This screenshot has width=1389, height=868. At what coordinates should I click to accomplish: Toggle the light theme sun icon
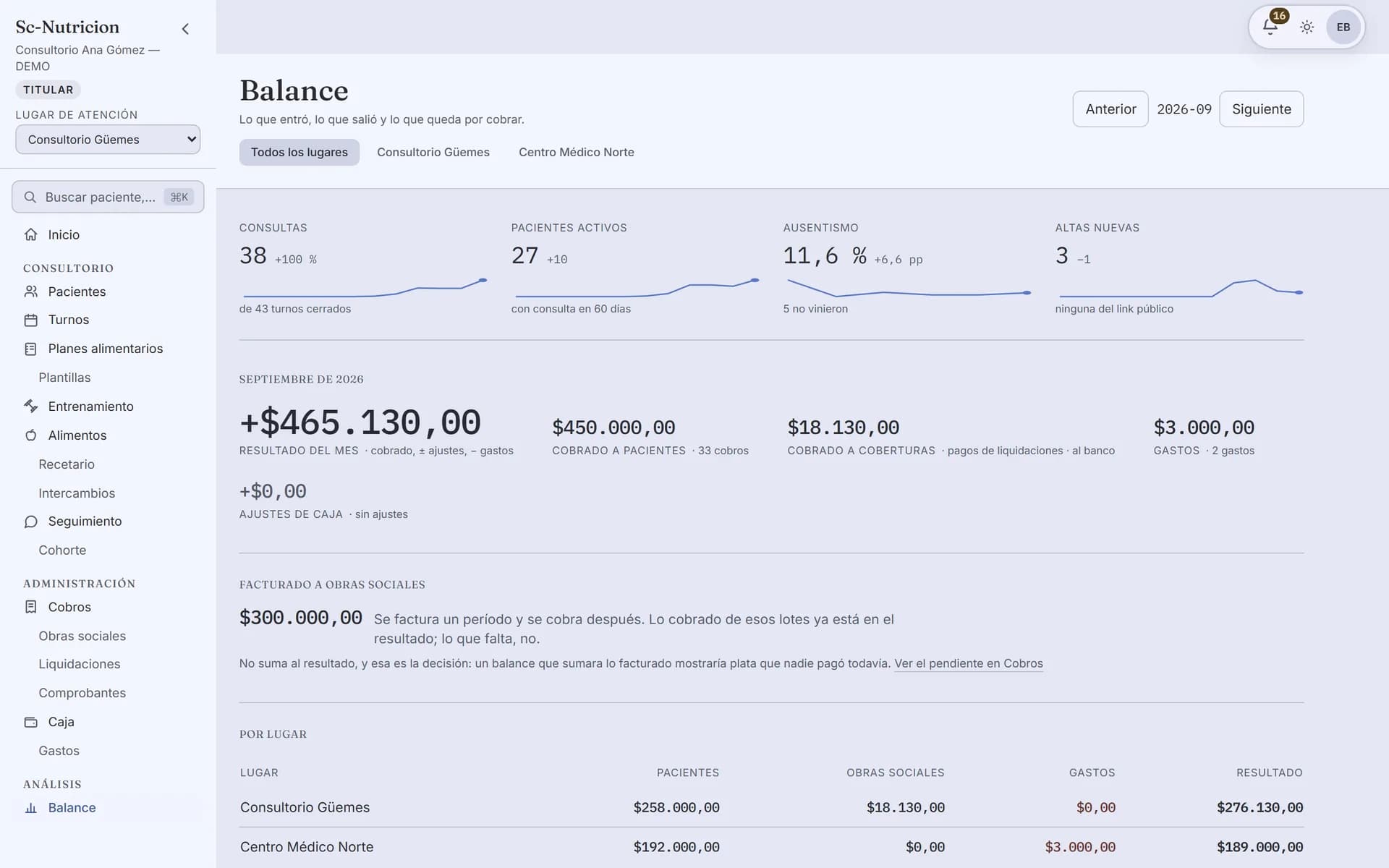click(x=1307, y=27)
